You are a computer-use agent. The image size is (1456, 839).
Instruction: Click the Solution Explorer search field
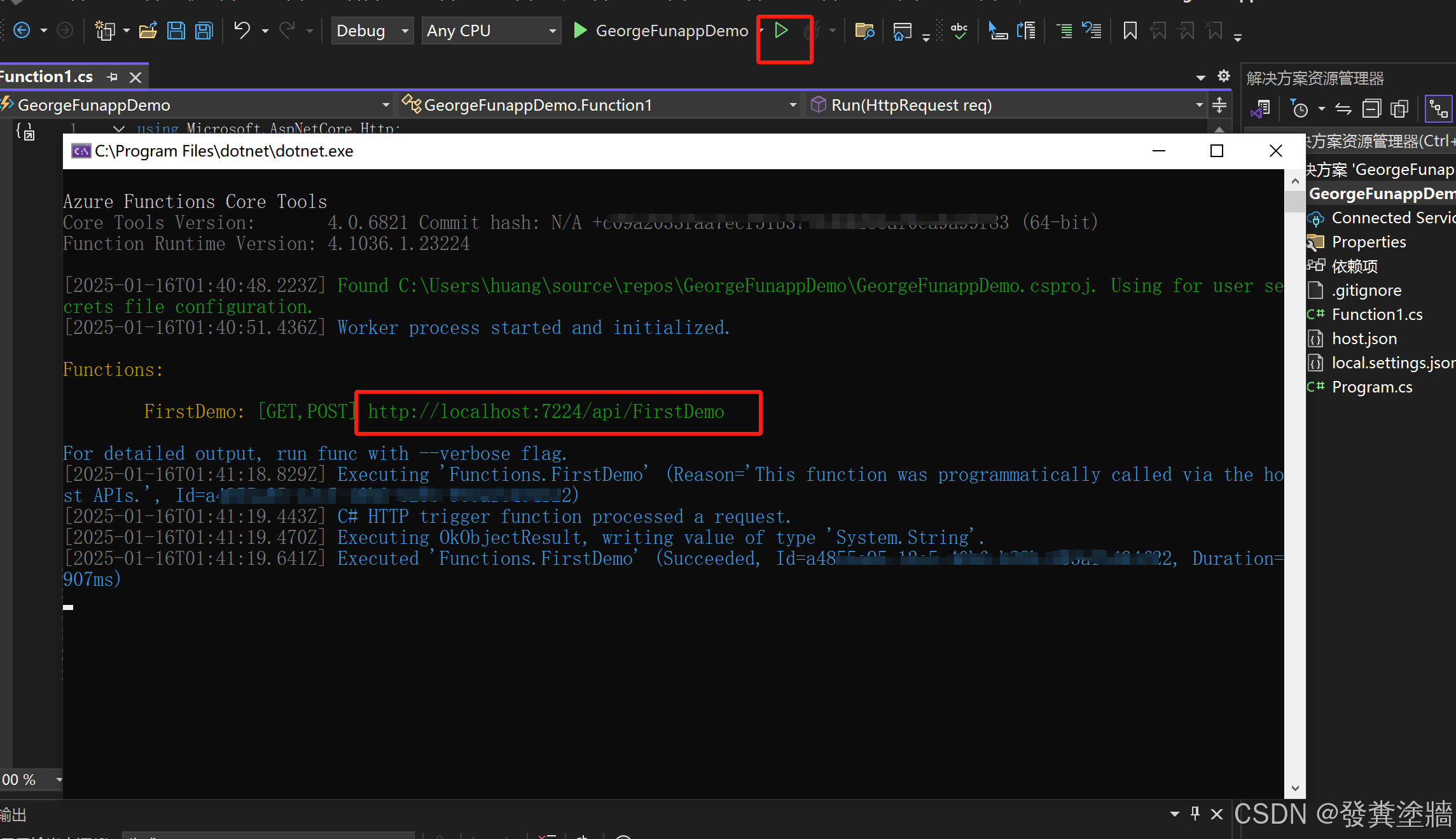coord(1380,141)
